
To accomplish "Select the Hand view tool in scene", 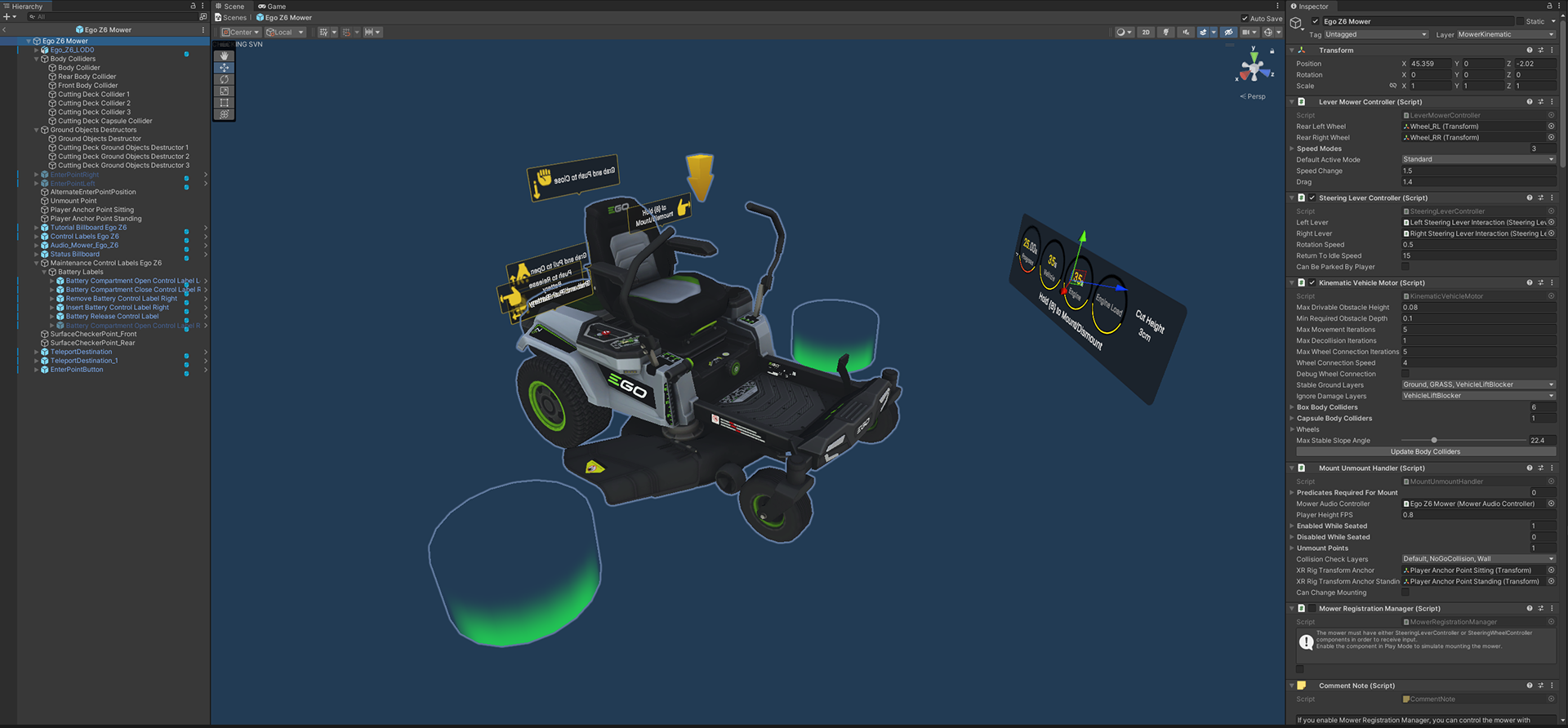I will click(224, 56).
